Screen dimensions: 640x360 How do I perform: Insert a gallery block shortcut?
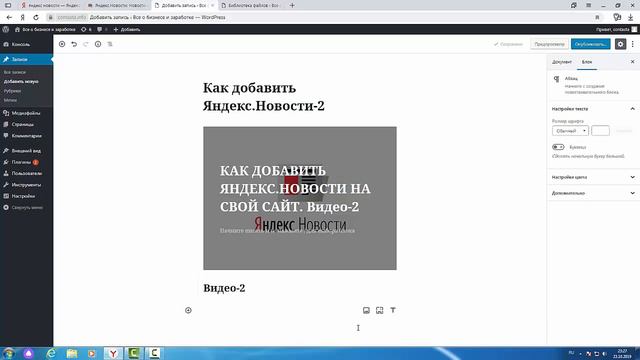pyautogui.click(x=380, y=310)
